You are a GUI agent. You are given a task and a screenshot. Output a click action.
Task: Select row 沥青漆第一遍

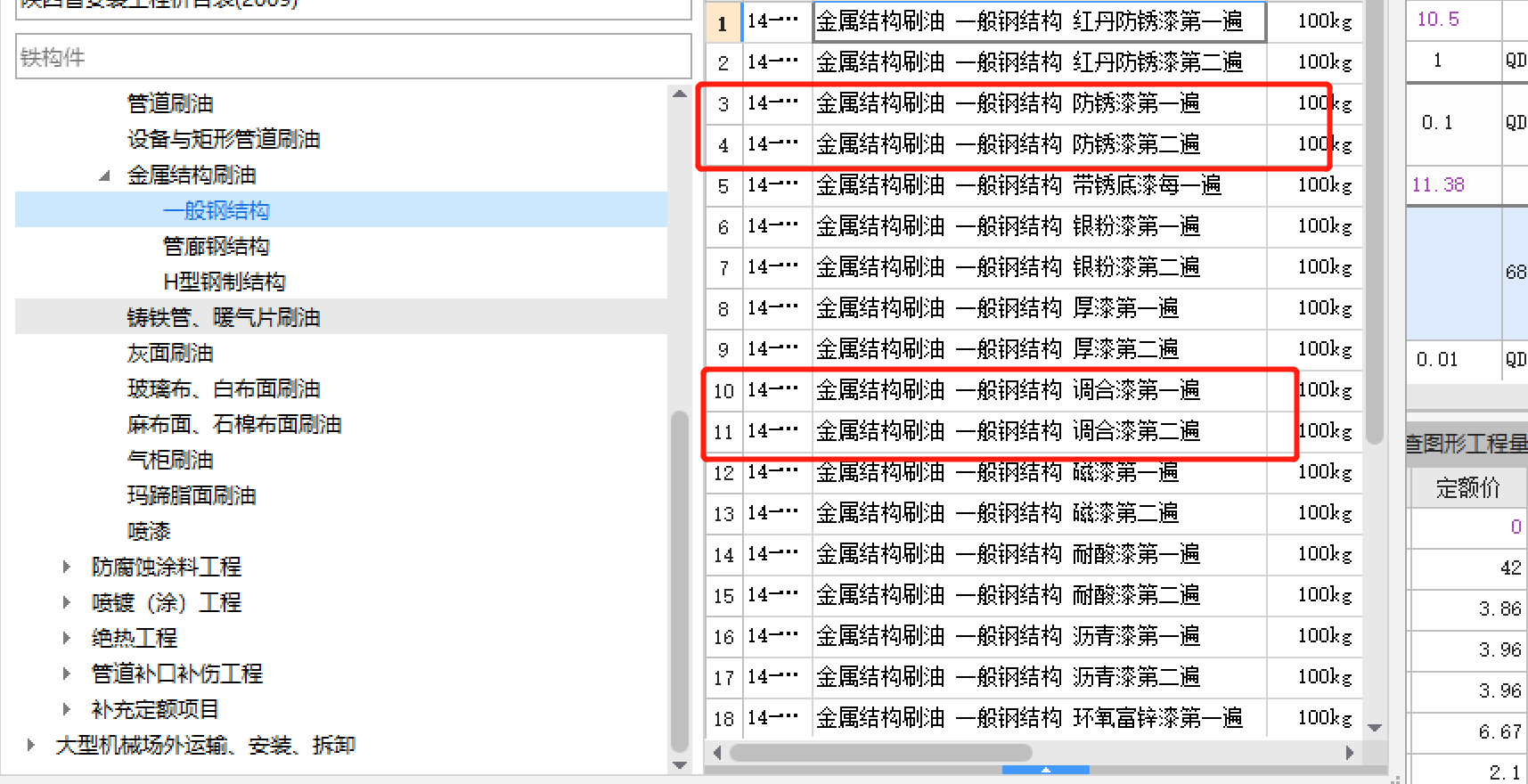[x=1034, y=636]
